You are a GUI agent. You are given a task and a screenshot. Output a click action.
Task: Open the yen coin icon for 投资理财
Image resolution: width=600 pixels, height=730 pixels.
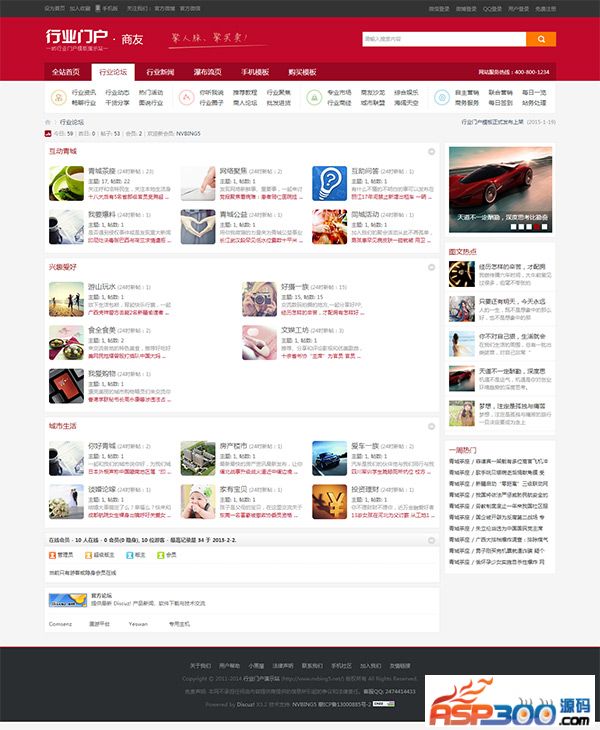point(330,502)
